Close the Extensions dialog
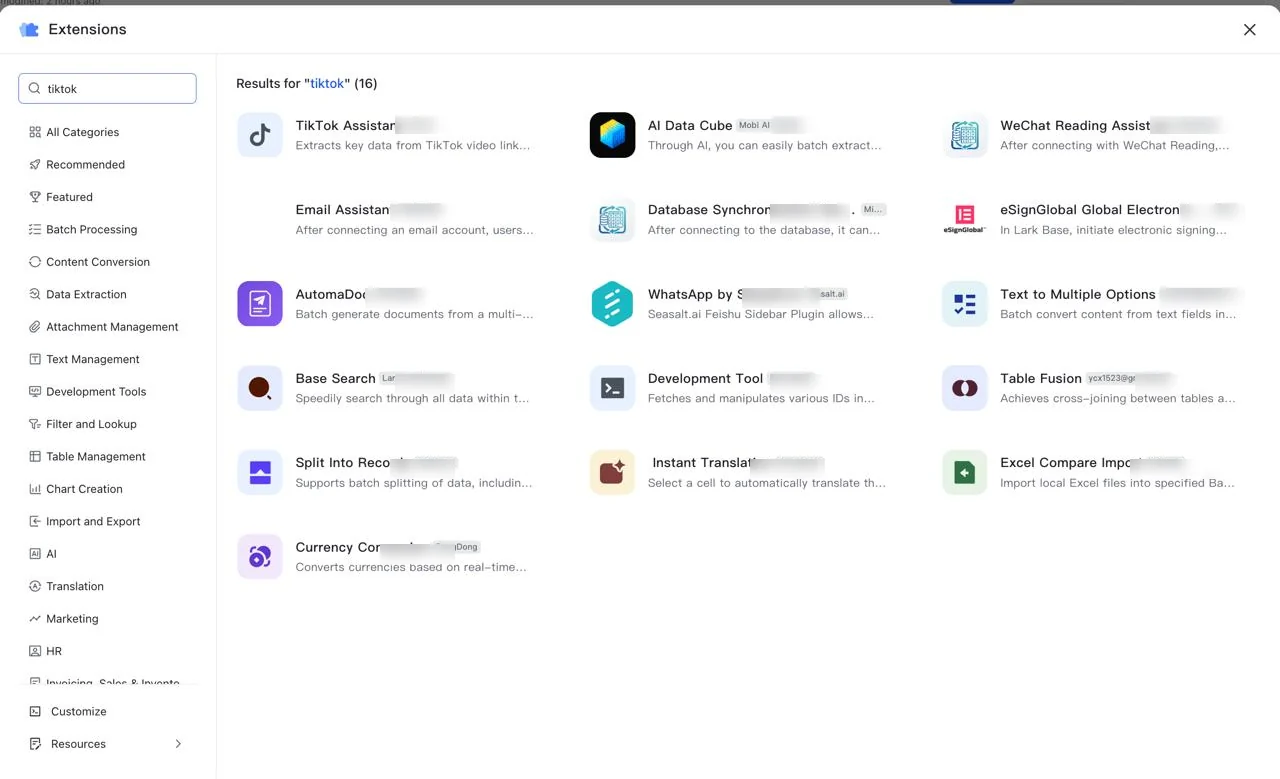This screenshot has height=779, width=1280. click(1250, 30)
